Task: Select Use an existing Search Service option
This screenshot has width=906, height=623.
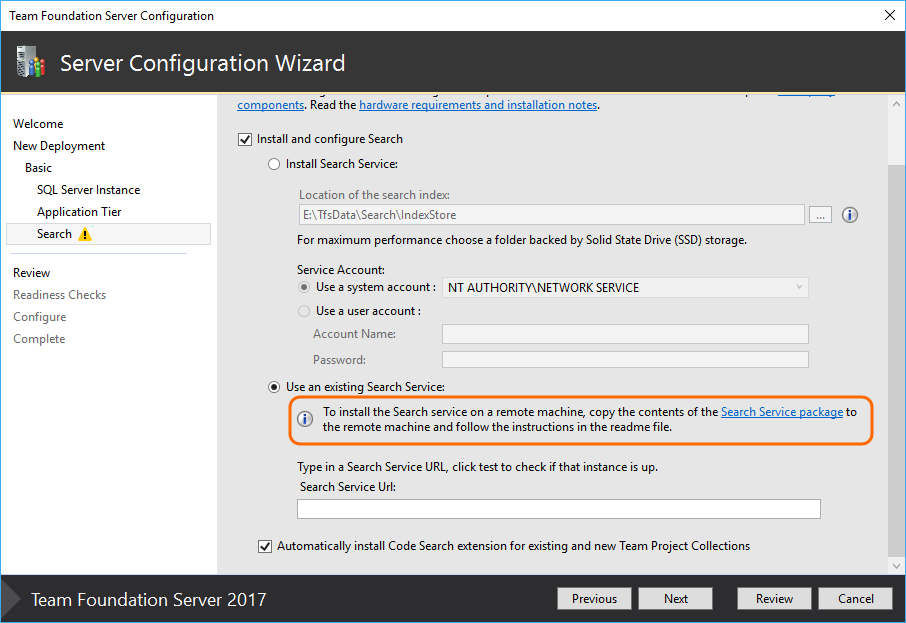Action: click(x=274, y=387)
